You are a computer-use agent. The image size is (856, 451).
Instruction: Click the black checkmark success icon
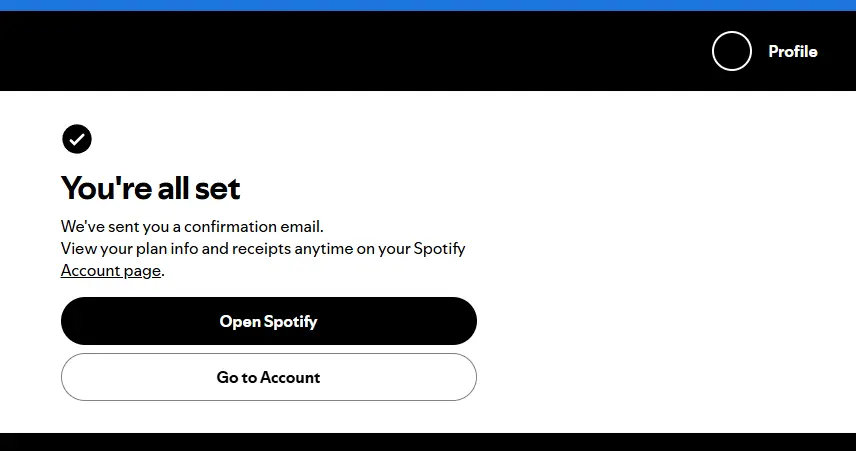[77, 139]
